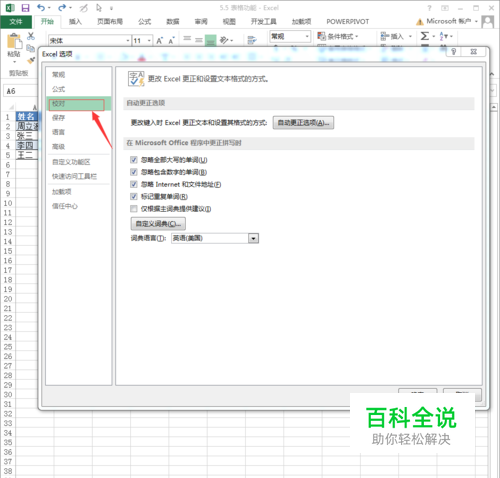Apply top align to cells
The height and width of the screenshot is (478, 500).
pos(187,40)
